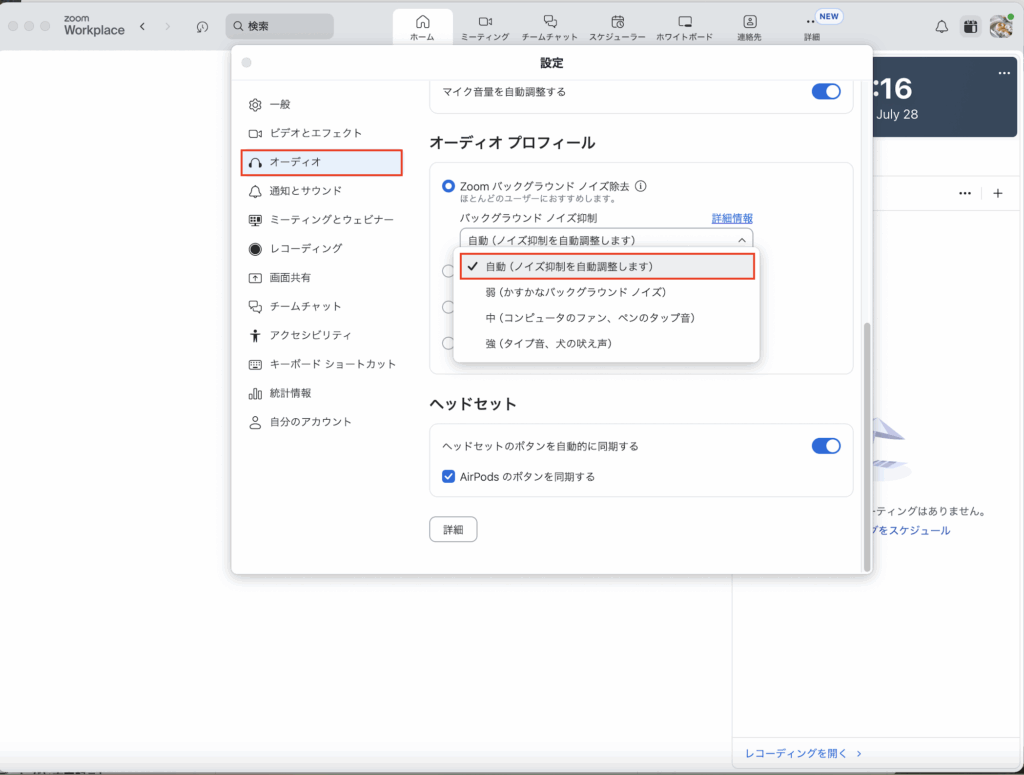Click the スケジュール link in home panel

(x=912, y=531)
